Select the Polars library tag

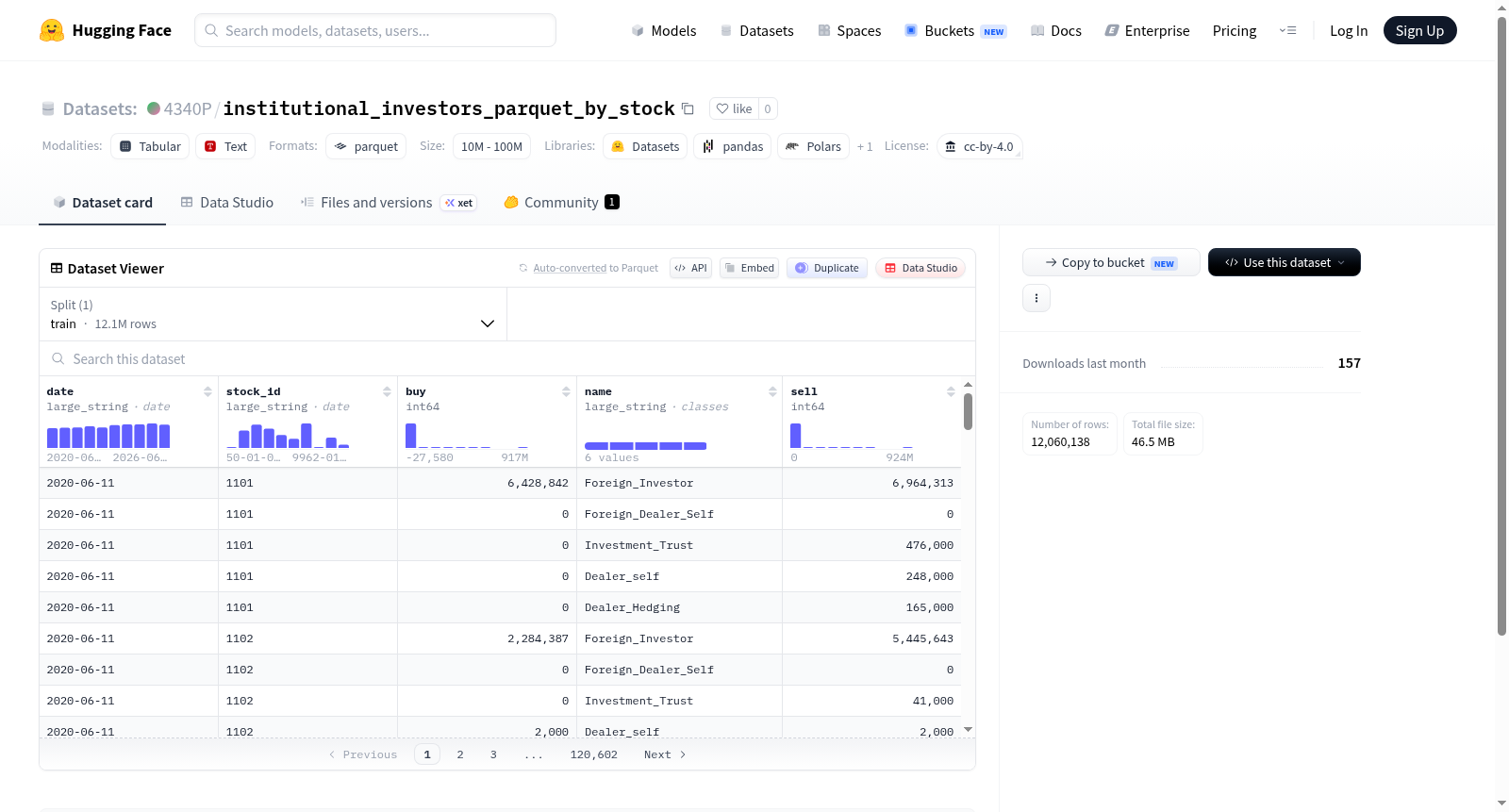813,146
